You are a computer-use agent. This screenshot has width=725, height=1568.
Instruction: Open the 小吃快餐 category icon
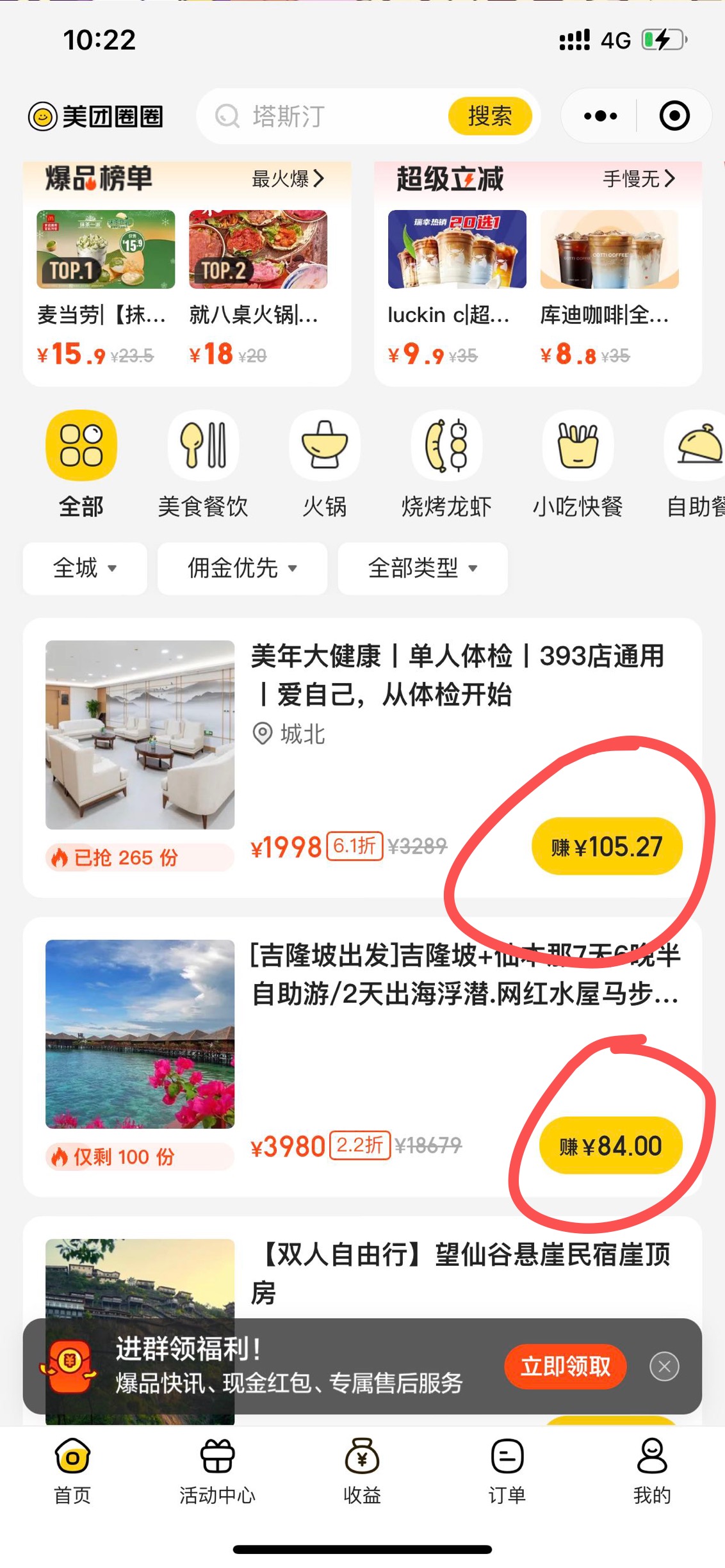click(x=578, y=446)
